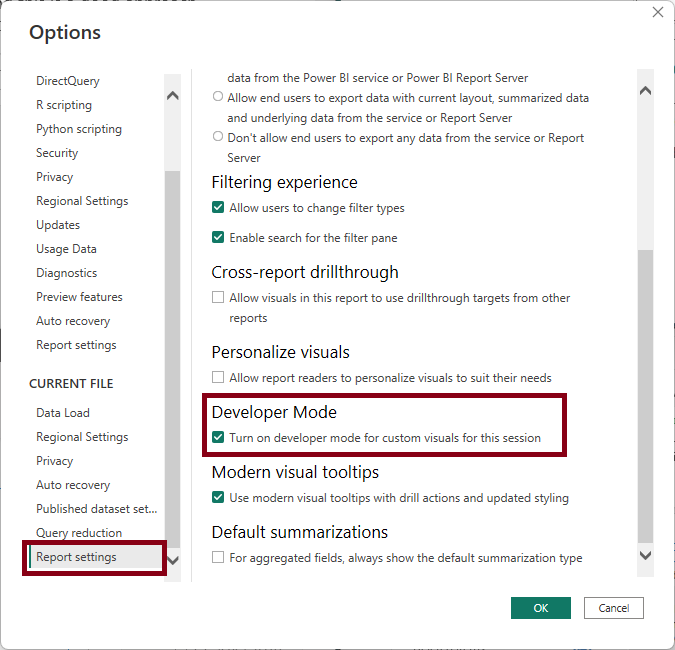This screenshot has width=675, height=650.
Task: Select Diagnostics in the sidebar
Action: click(x=66, y=273)
